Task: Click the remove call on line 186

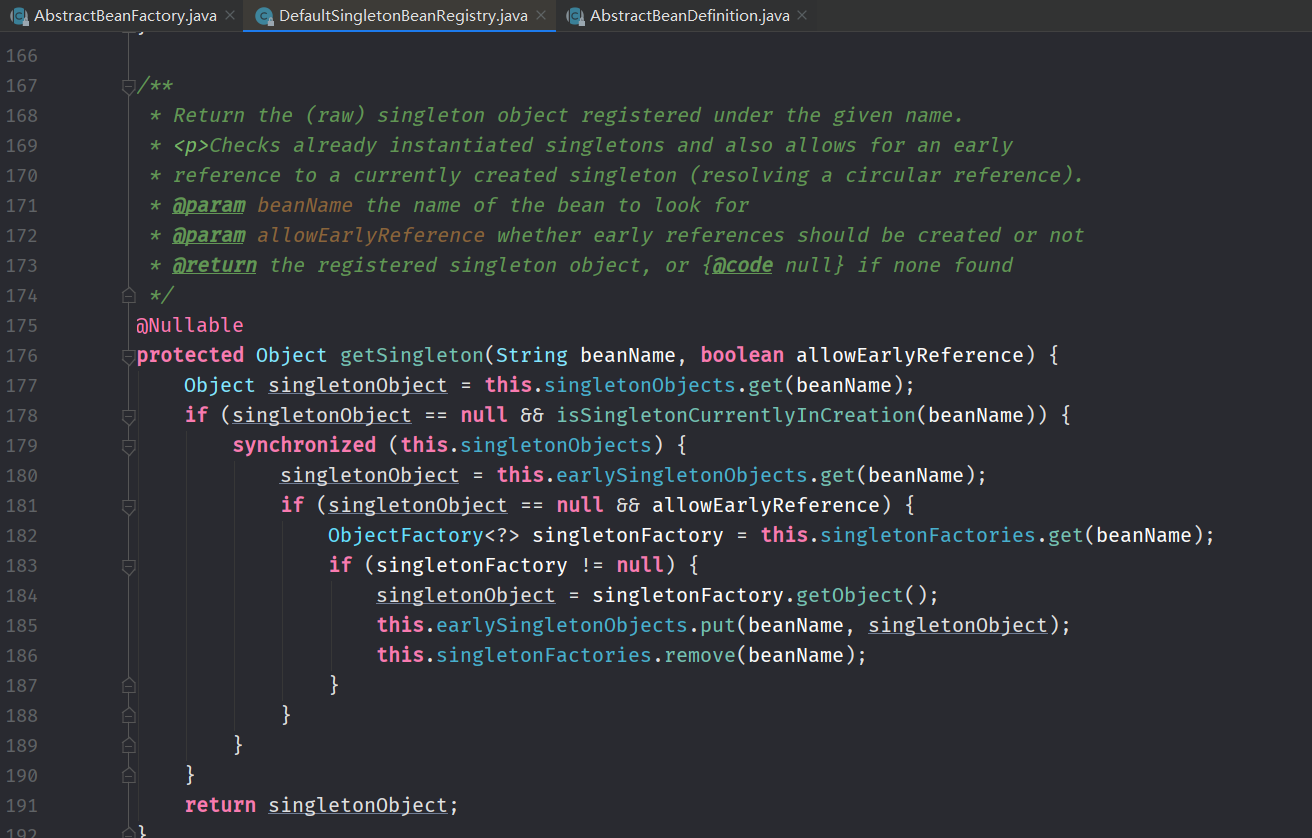Action: (x=700, y=655)
